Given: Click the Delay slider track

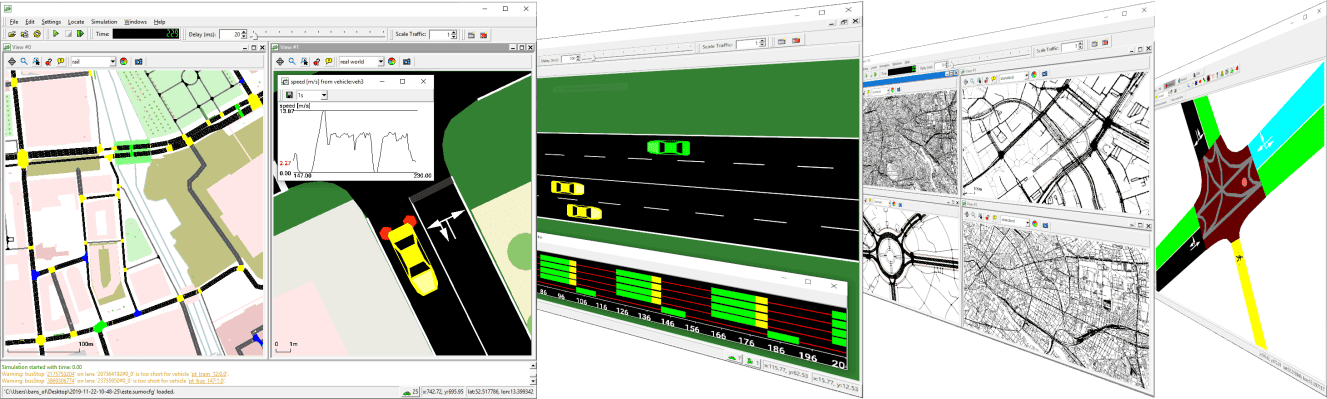Looking at the screenshot, I should point(319,34).
